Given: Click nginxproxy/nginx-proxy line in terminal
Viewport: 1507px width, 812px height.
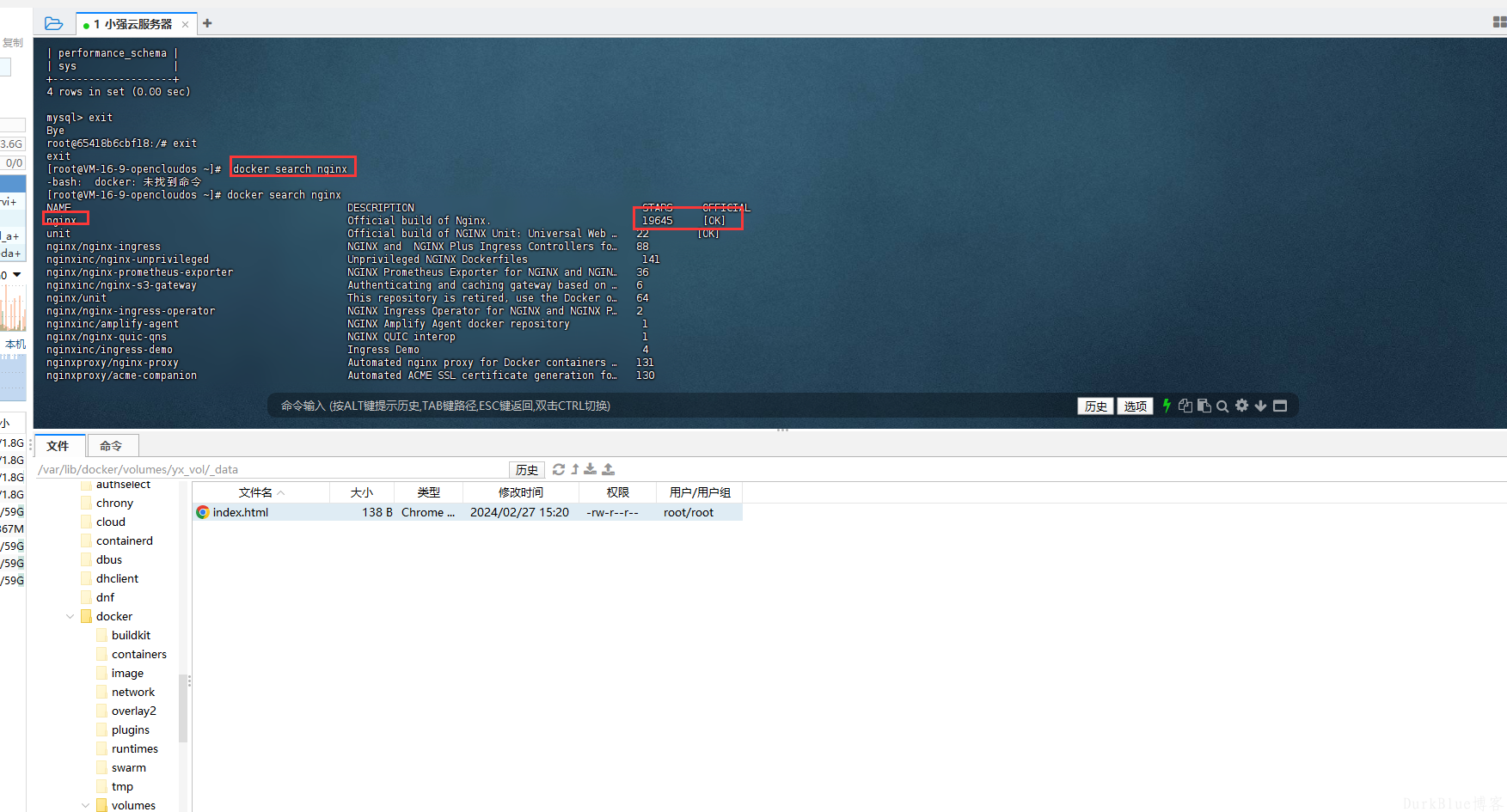Looking at the screenshot, I should click(x=113, y=363).
